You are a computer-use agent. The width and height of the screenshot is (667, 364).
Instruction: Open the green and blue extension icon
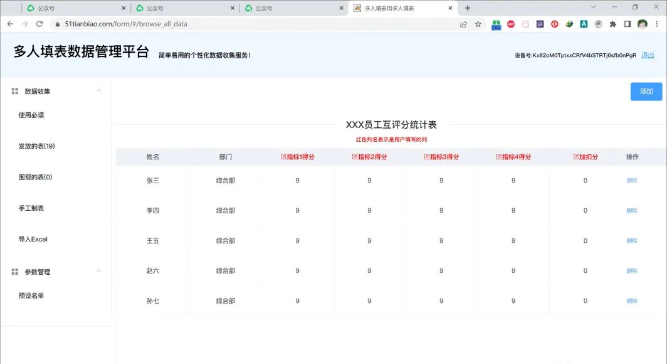(496, 25)
